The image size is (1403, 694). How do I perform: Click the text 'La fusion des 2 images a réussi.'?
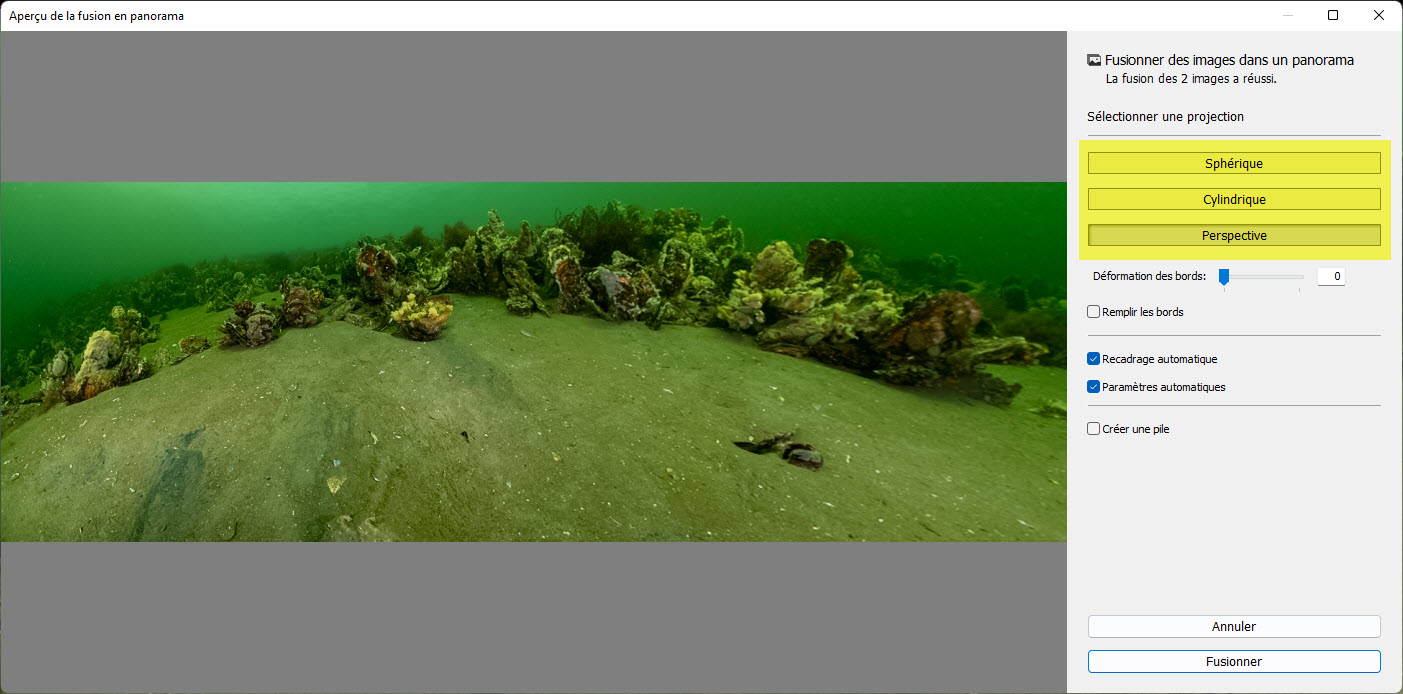(x=1191, y=78)
